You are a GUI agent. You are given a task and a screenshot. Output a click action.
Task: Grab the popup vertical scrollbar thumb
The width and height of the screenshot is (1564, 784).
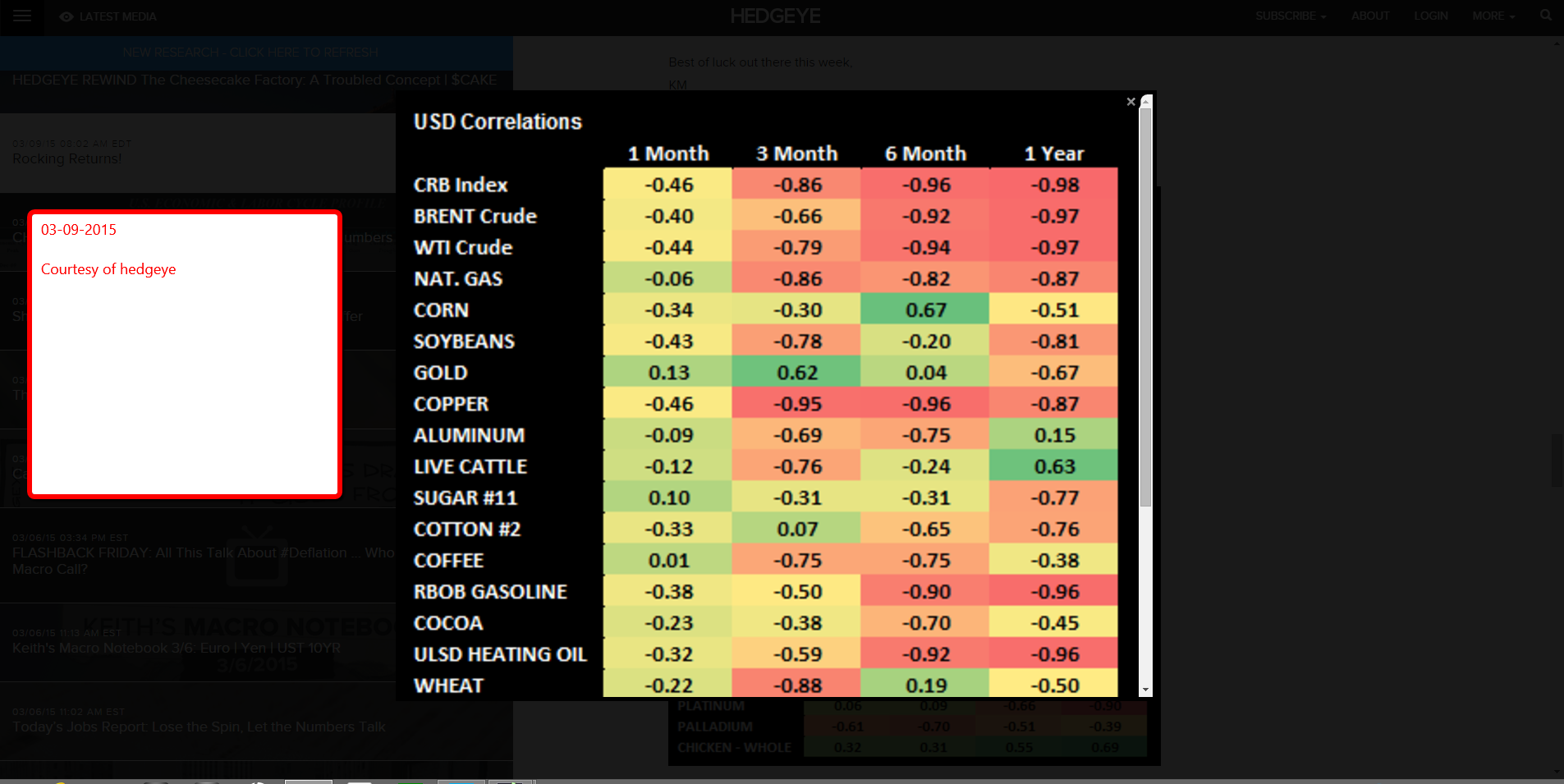pos(1146,307)
